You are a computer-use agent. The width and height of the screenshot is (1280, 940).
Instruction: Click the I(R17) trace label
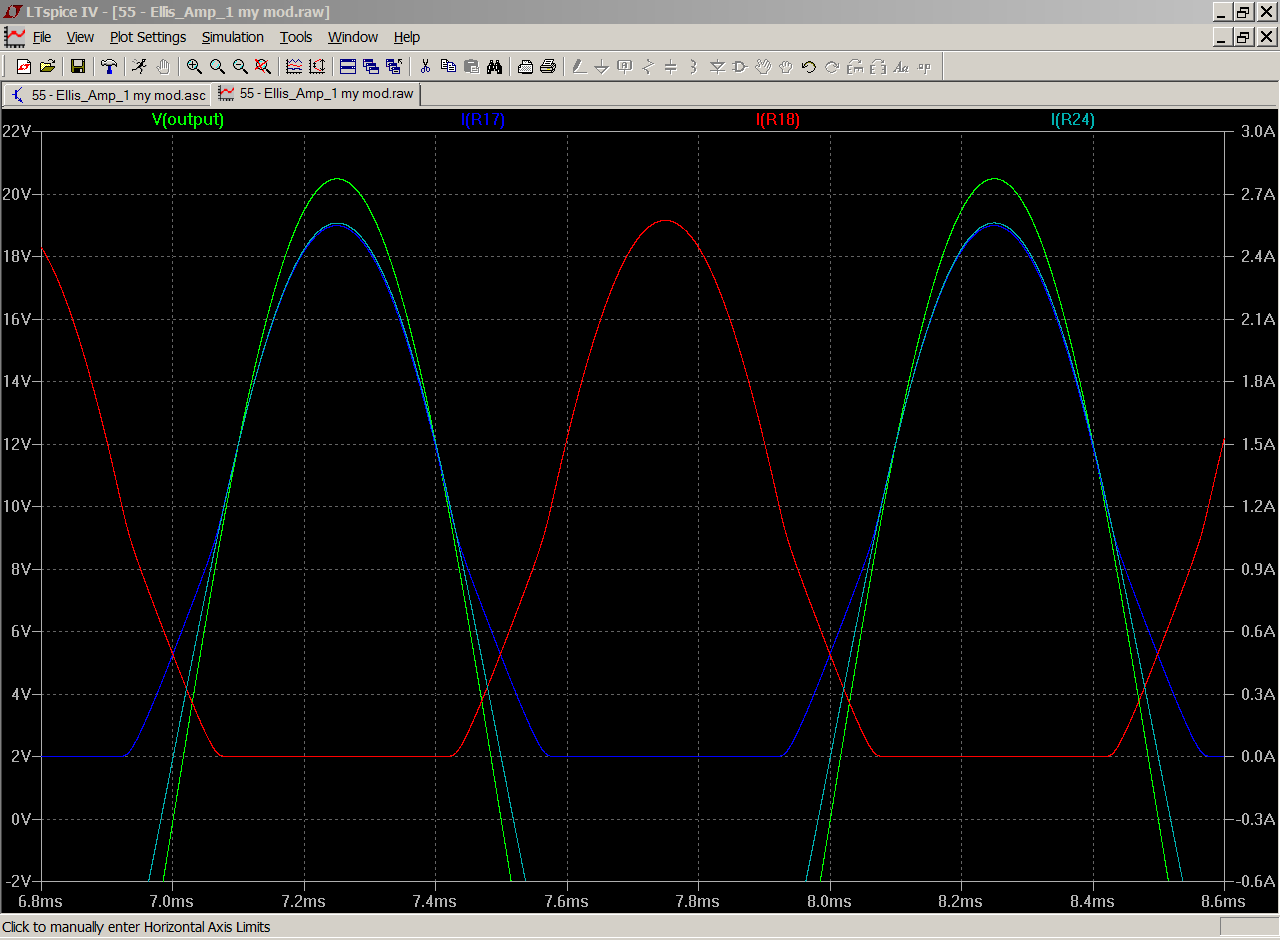point(483,120)
